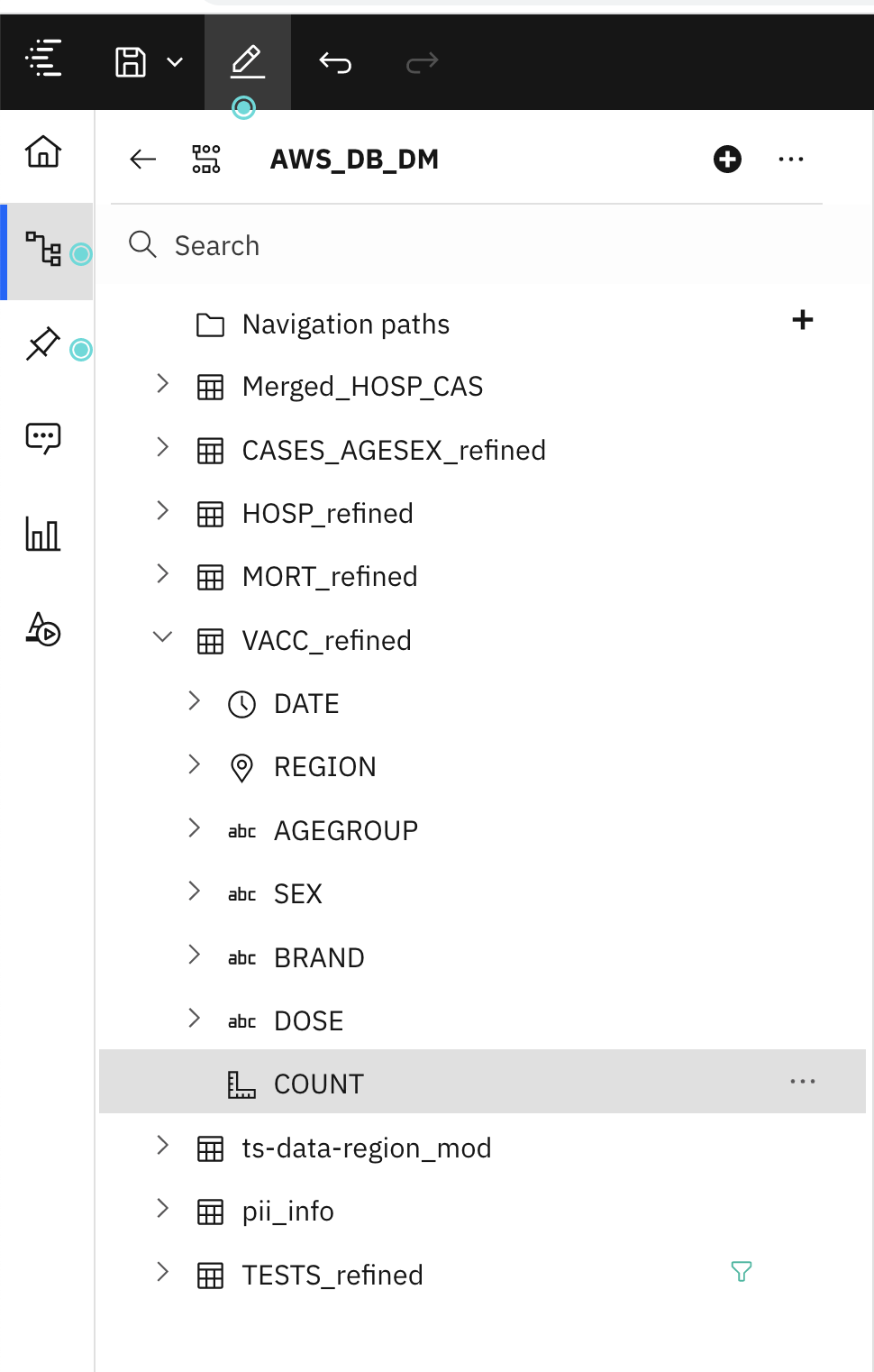Open the COUNT item options menu
This screenshot has height=1372, width=874.
(x=803, y=1081)
